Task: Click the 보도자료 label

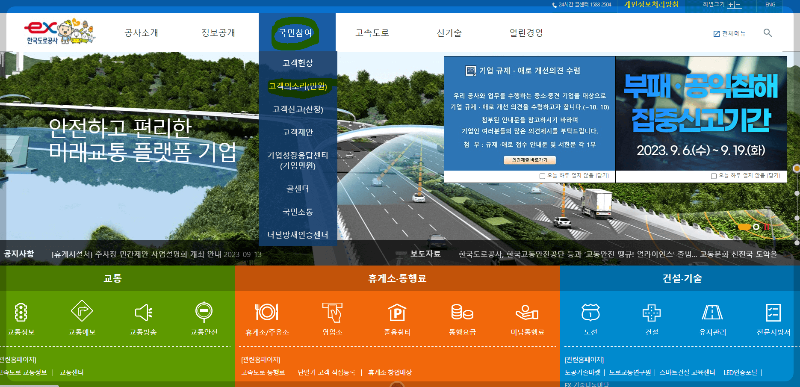Action: (426, 253)
